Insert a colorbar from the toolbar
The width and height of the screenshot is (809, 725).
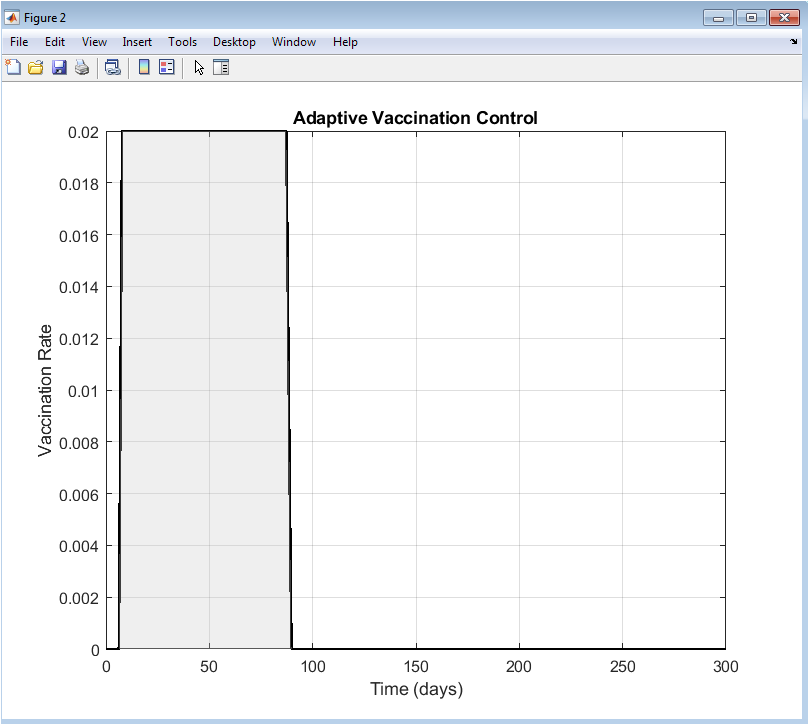click(144, 68)
